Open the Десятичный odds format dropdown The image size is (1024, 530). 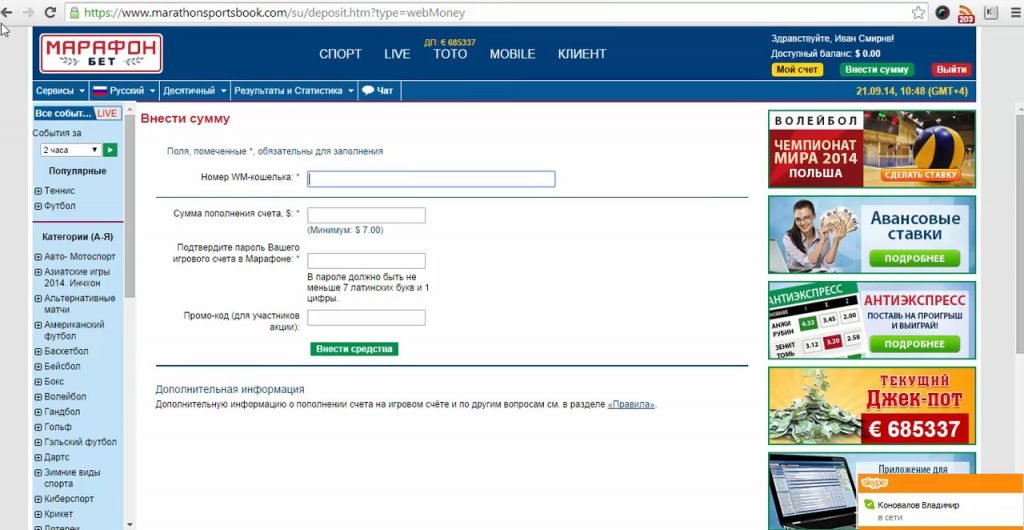[195, 91]
